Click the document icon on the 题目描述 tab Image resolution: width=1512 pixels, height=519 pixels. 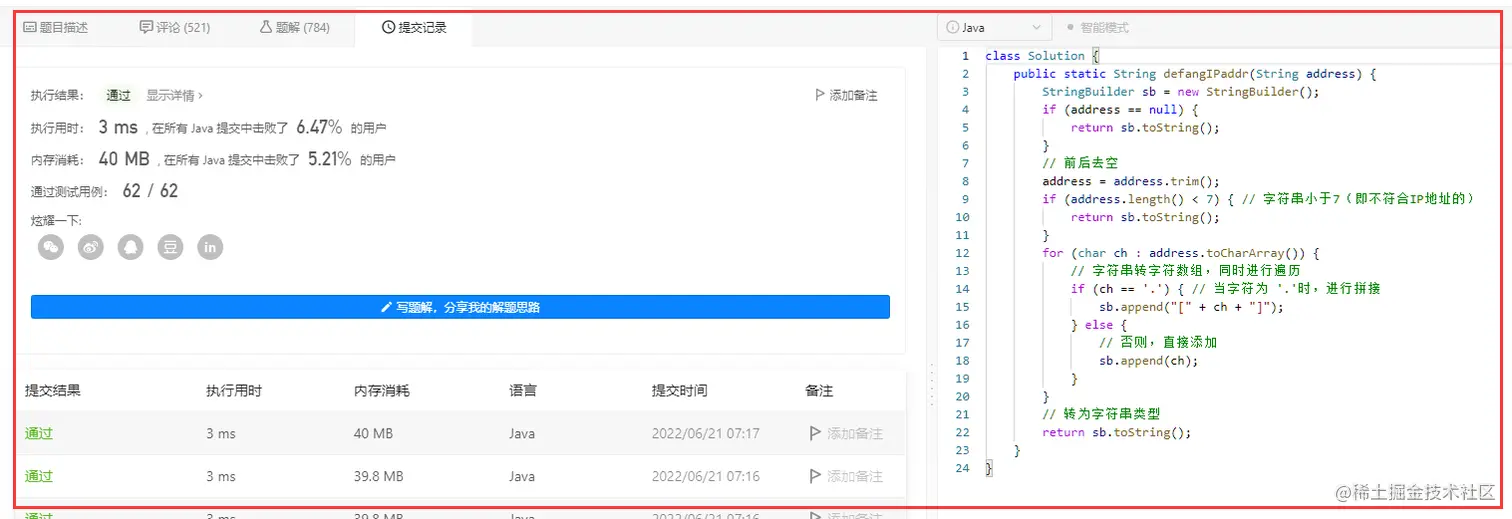pyautogui.click(x=30, y=28)
